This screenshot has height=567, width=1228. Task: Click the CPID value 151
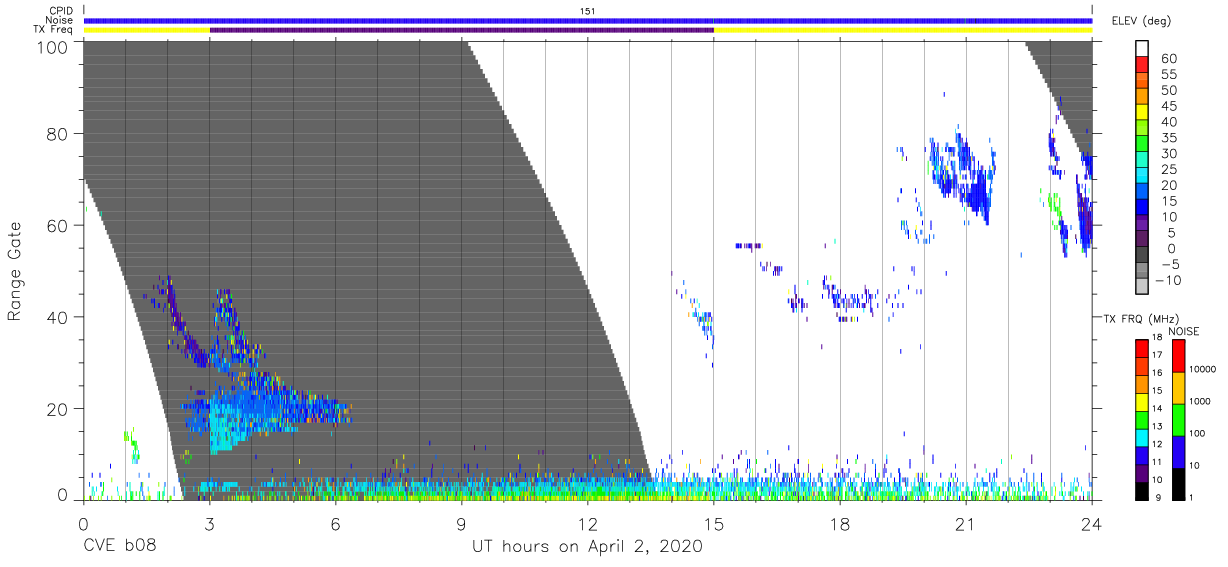pos(588,11)
